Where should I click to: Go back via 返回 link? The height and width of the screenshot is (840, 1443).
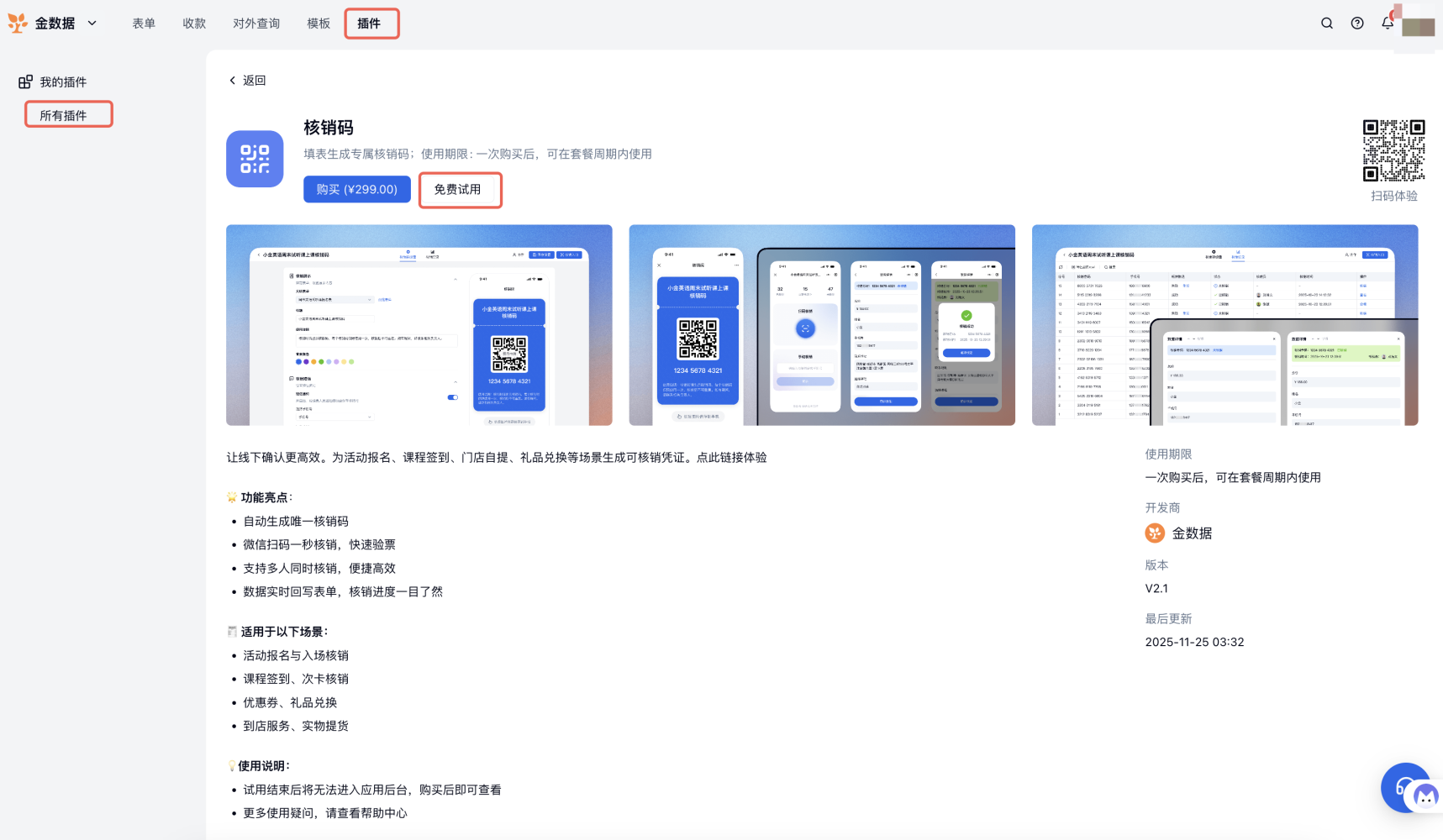click(254, 81)
